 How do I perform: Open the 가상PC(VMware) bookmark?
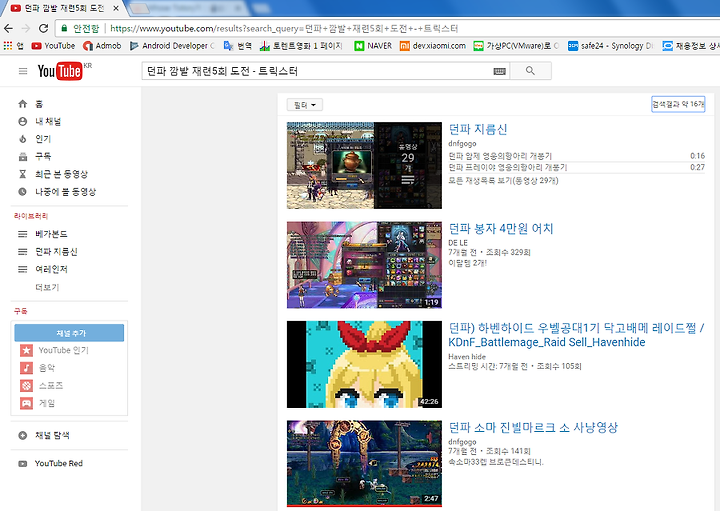pos(516,45)
